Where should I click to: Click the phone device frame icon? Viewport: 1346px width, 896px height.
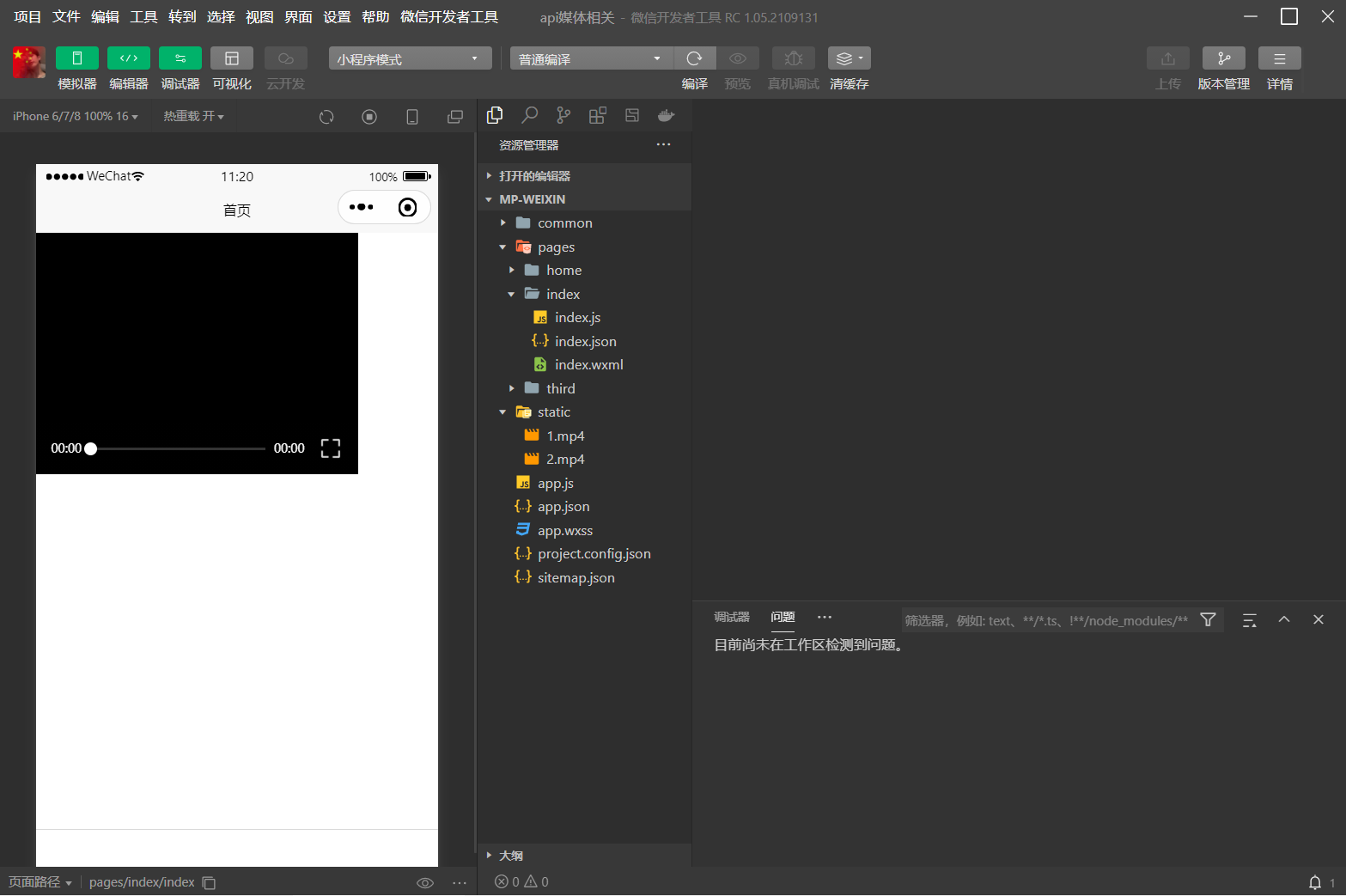point(412,117)
